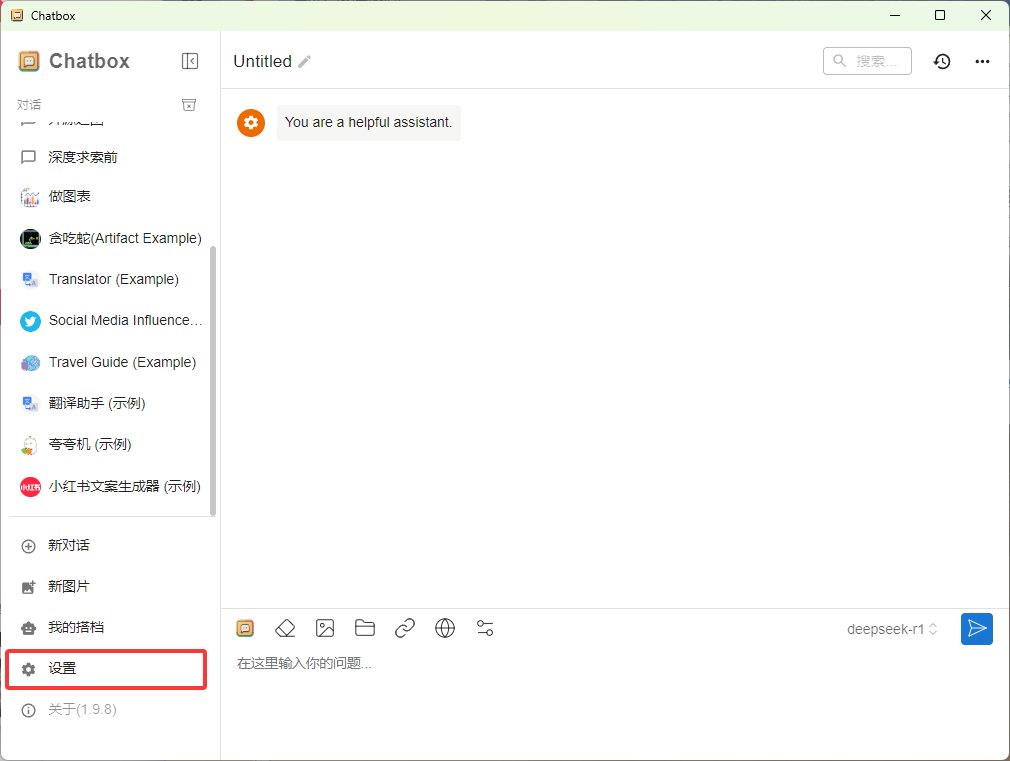1010x761 pixels.
Task: Attach a file with the folder icon
Action: [365, 628]
